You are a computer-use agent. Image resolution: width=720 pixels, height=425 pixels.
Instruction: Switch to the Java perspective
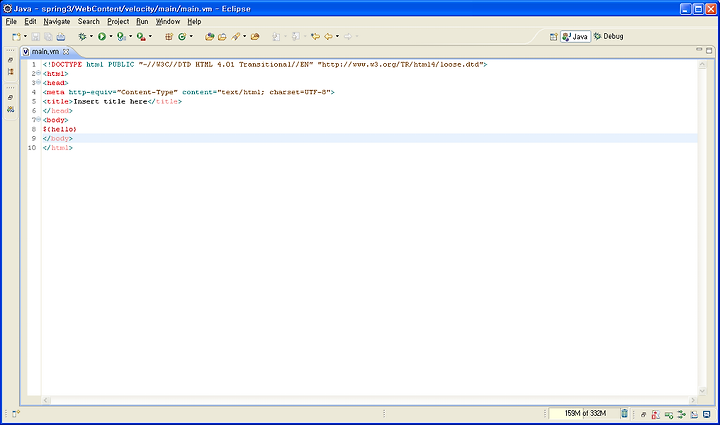[x=575, y=37]
